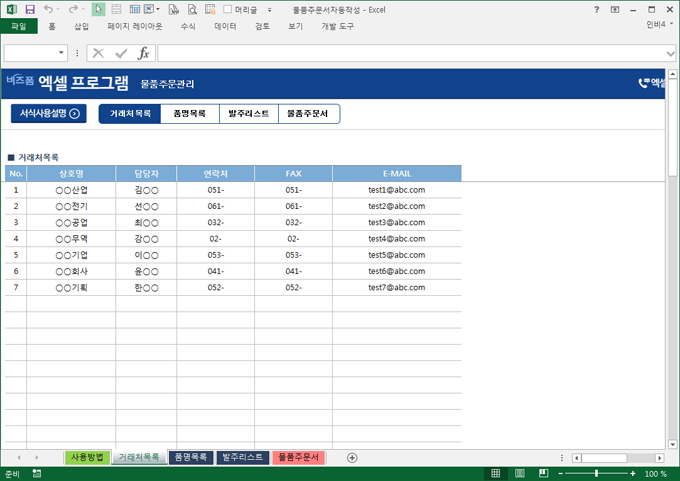Click the macro record icon in status bar
The image size is (680, 481).
pyautogui.click(x=37, y=473)
